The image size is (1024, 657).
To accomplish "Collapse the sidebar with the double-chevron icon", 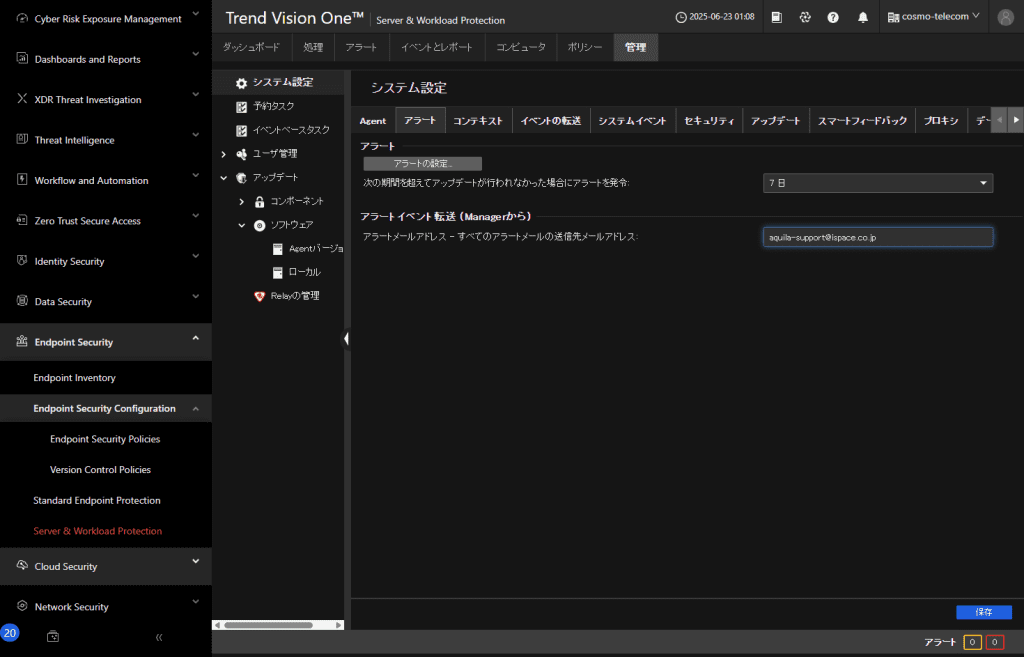I will pyautogui.click(x=159, y=637).
